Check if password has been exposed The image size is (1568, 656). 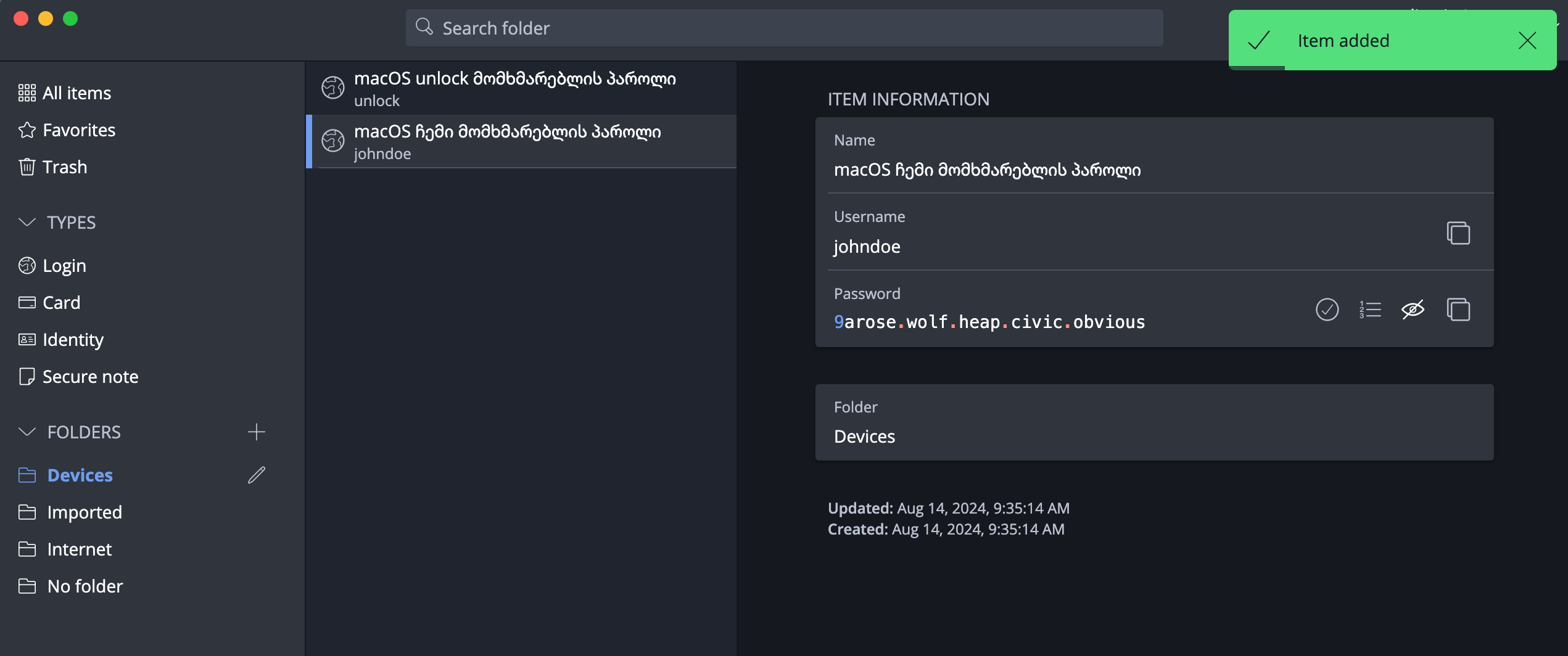1328,310
